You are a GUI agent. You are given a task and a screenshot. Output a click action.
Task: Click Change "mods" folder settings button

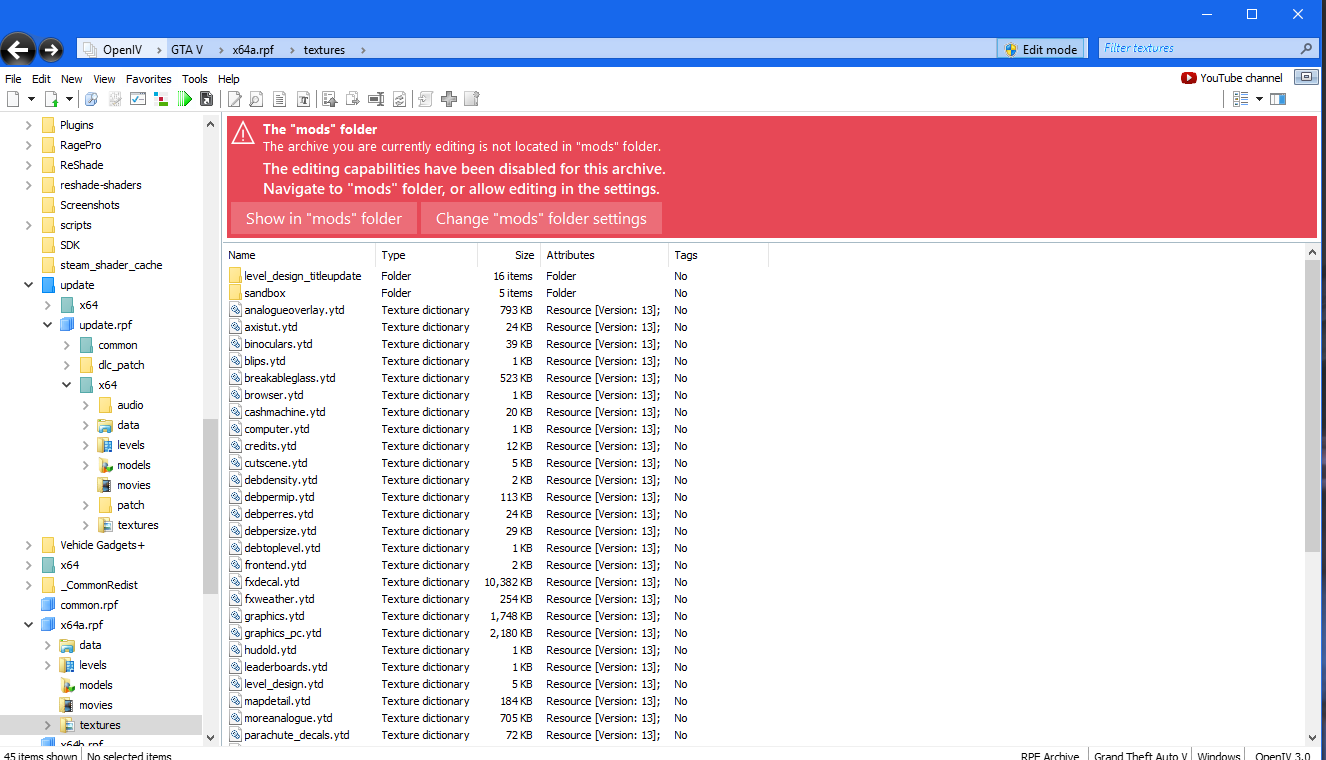click(541, 219)
